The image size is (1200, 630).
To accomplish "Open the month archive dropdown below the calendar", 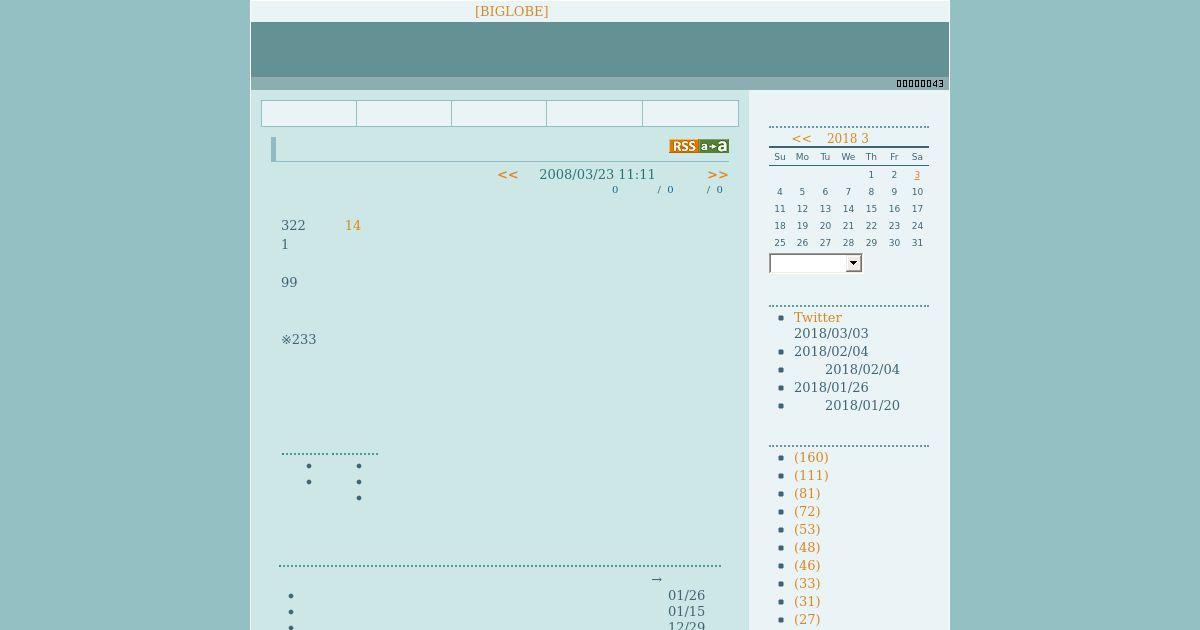I will point(815,263).
